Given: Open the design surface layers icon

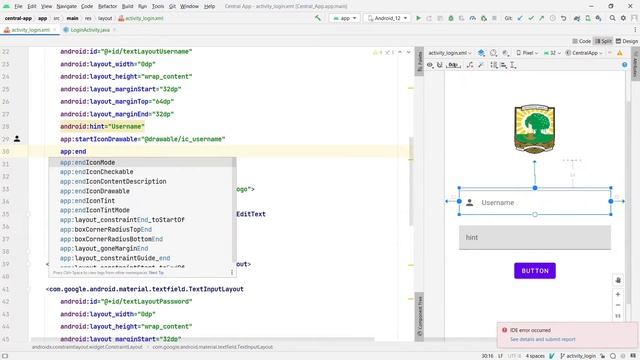Looking at the screenshot, I should [481, 53].
